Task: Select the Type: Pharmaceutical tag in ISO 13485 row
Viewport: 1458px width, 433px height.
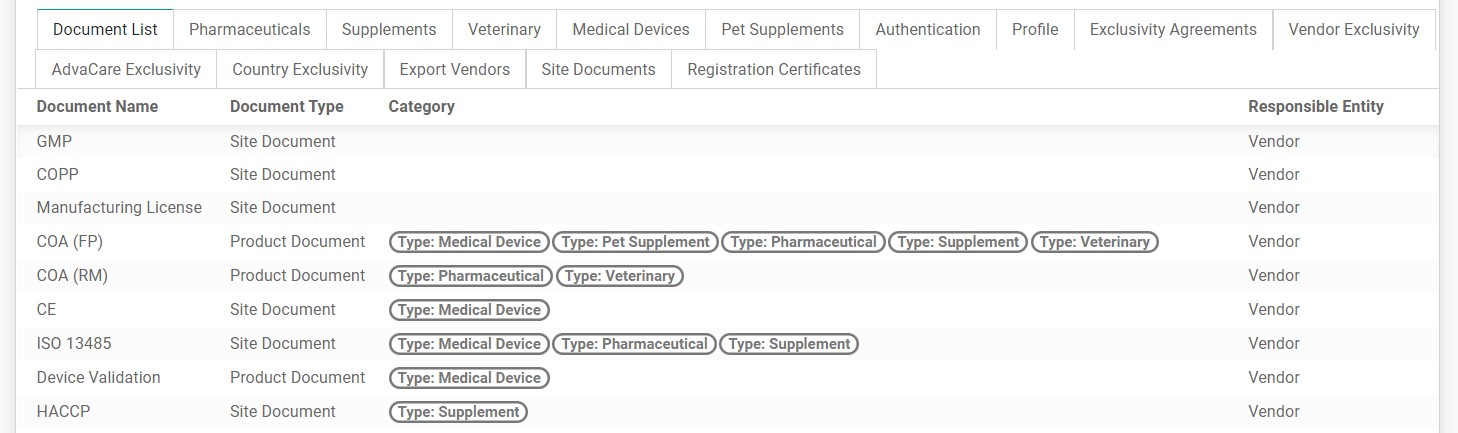Action: (635, 344)
